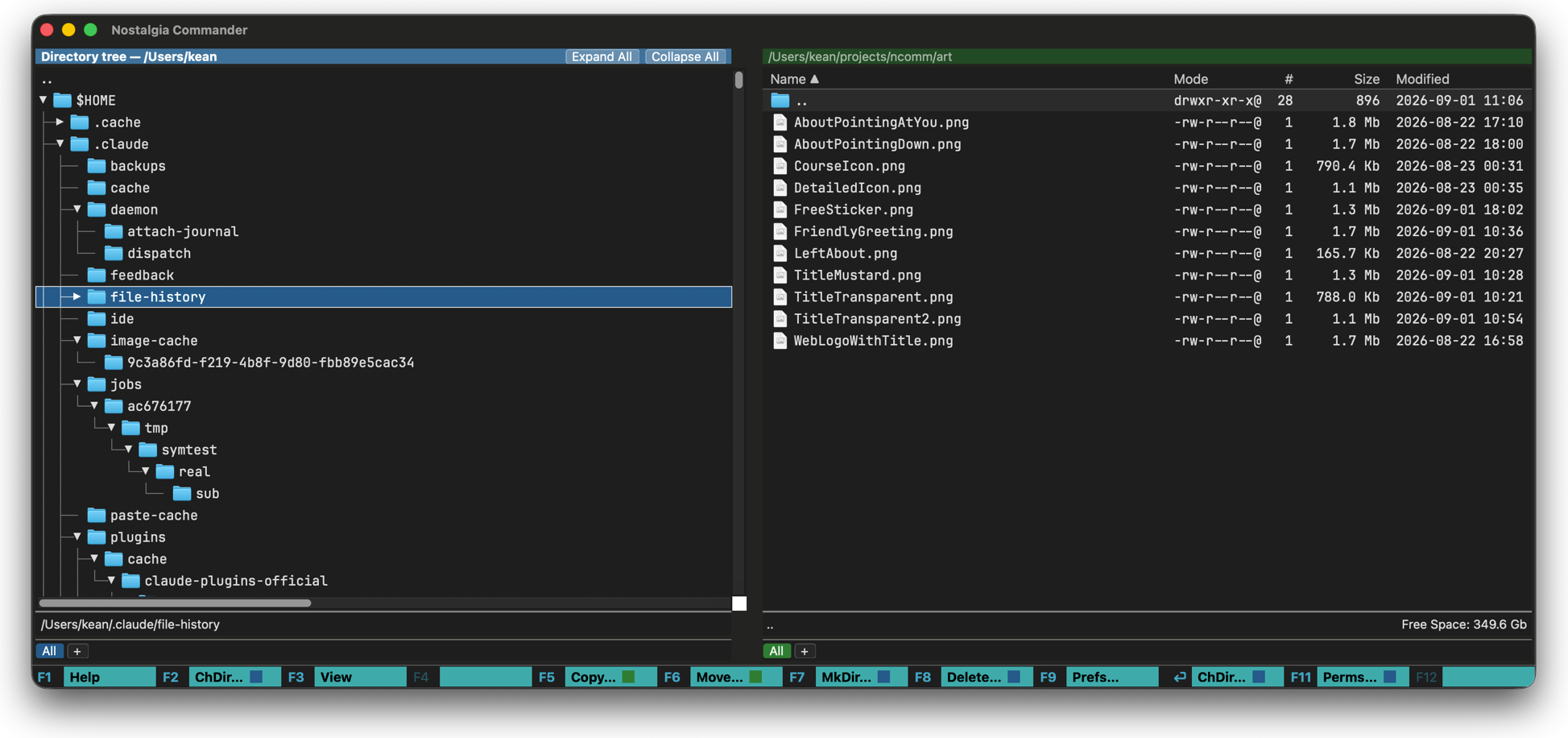Click the tree vertical scrollbar thumb
The image size is (1568, 738).
point(738,80)
